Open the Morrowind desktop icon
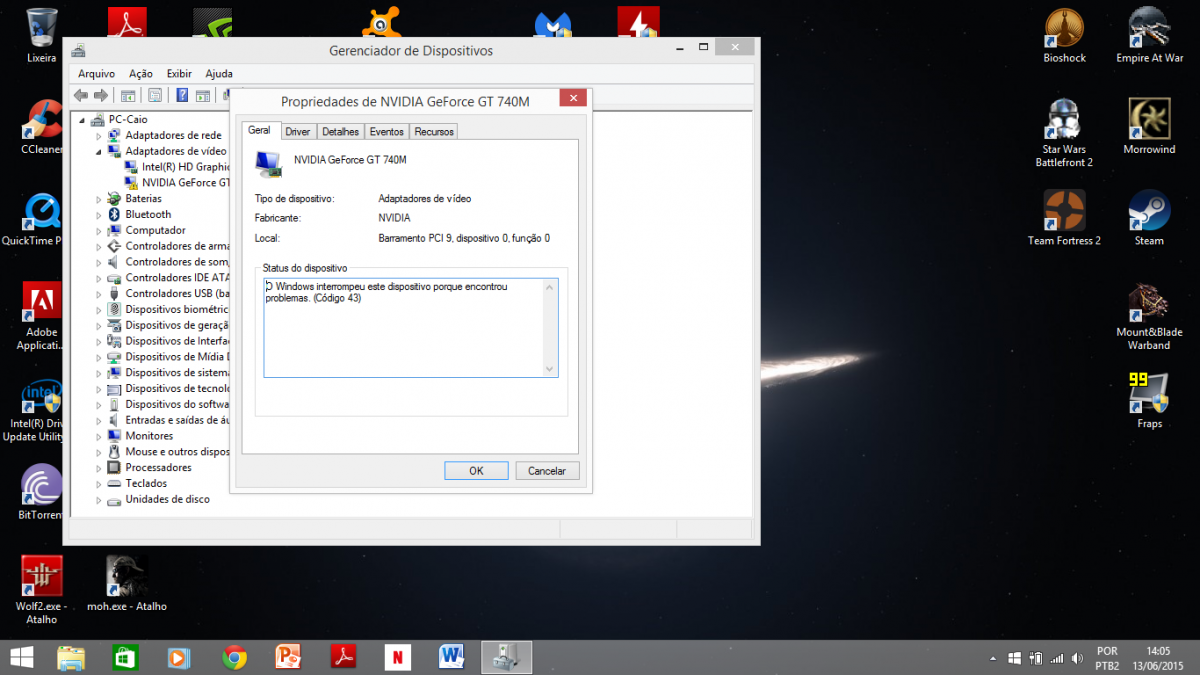 (x=1149, y=126)
